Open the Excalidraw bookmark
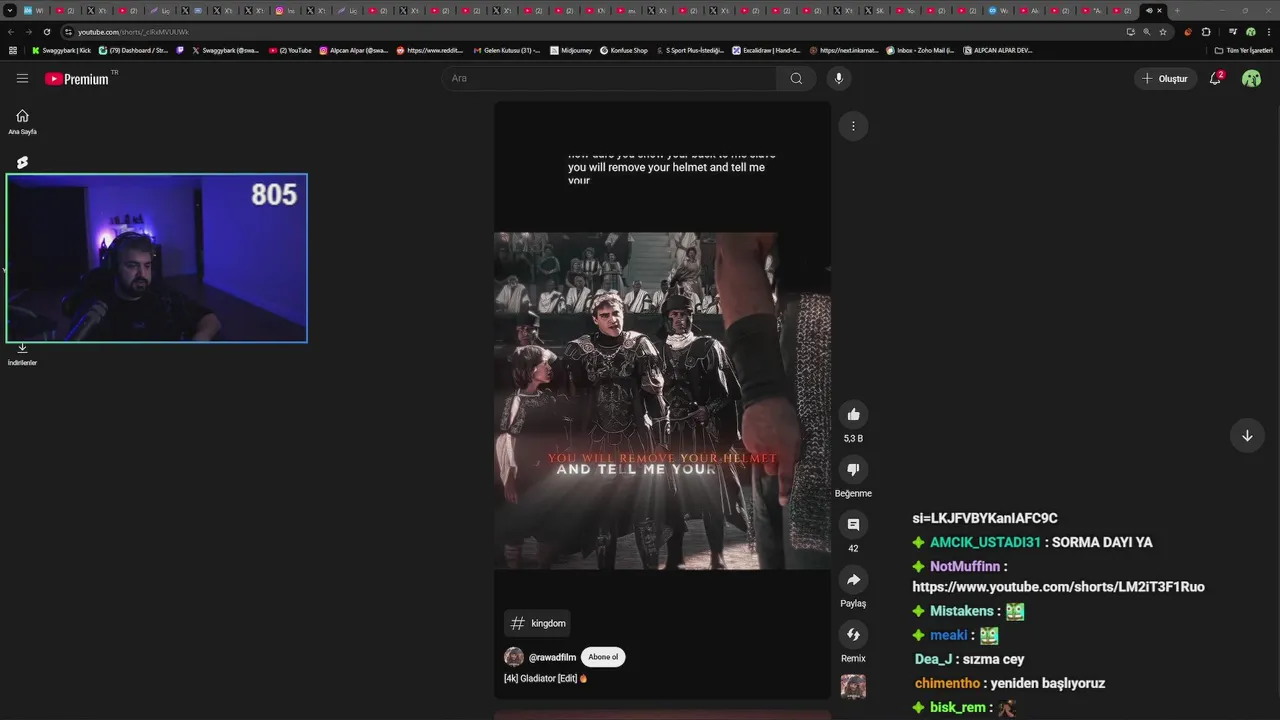1280x720 pixels. point(767,50)
